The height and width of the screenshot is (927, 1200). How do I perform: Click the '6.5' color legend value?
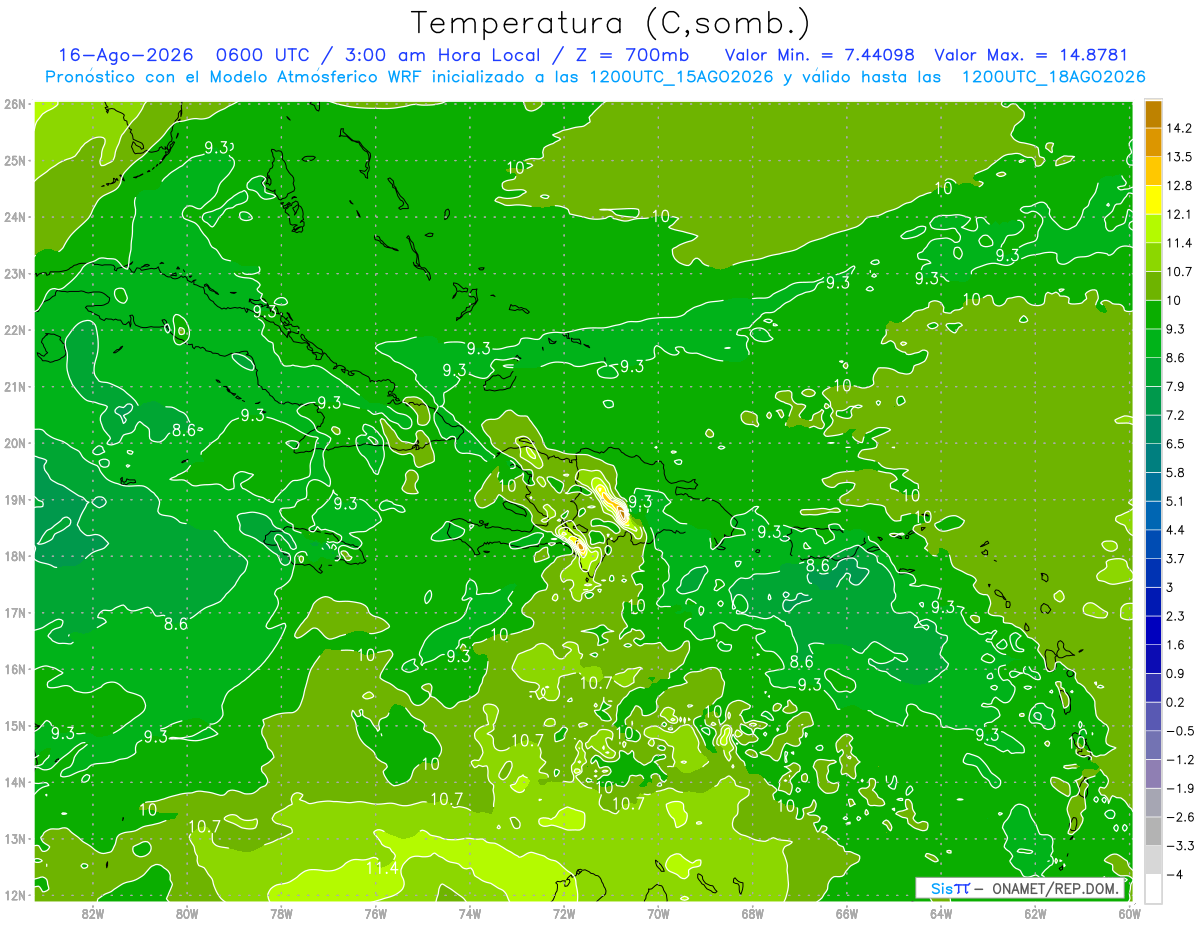point(1176,443)
